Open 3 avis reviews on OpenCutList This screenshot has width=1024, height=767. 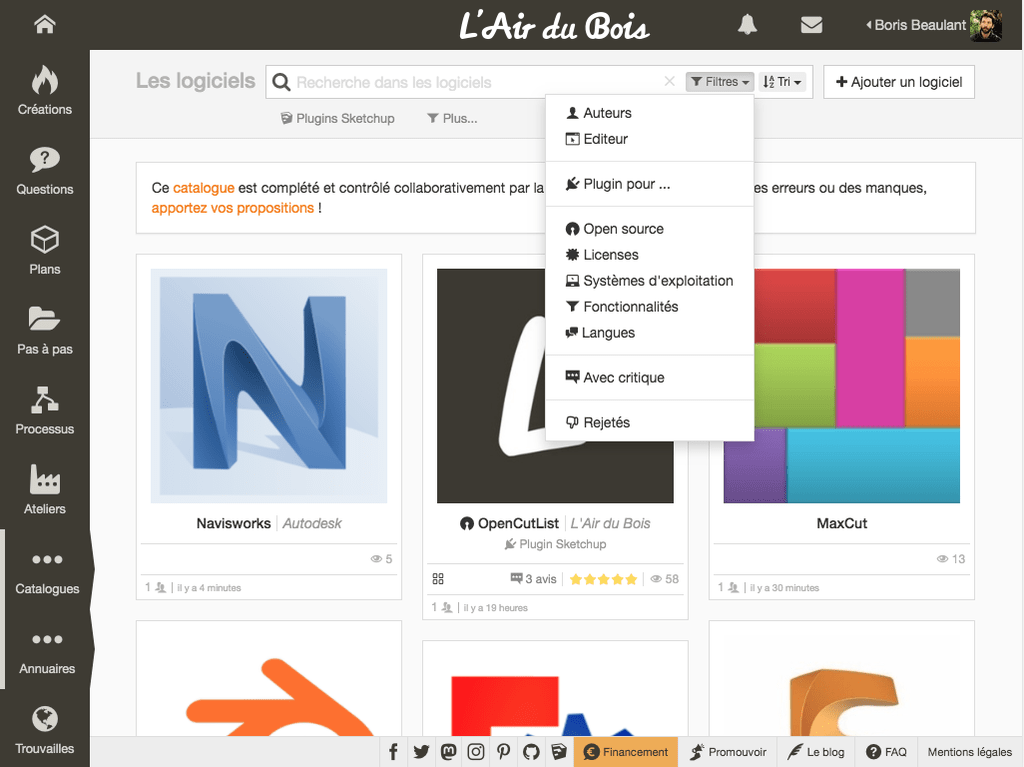534,579
